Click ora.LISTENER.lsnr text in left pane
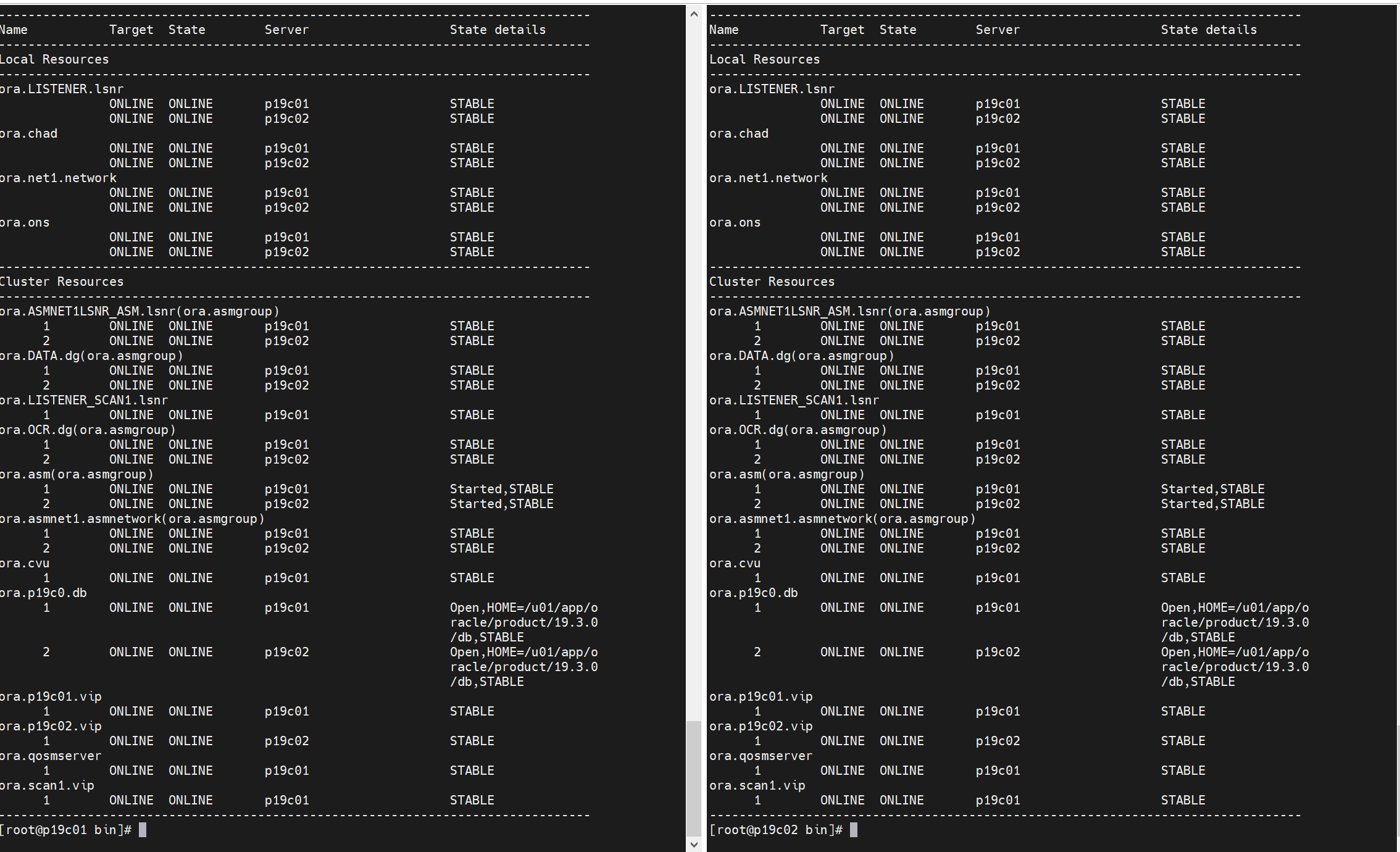 coord(62,89)
